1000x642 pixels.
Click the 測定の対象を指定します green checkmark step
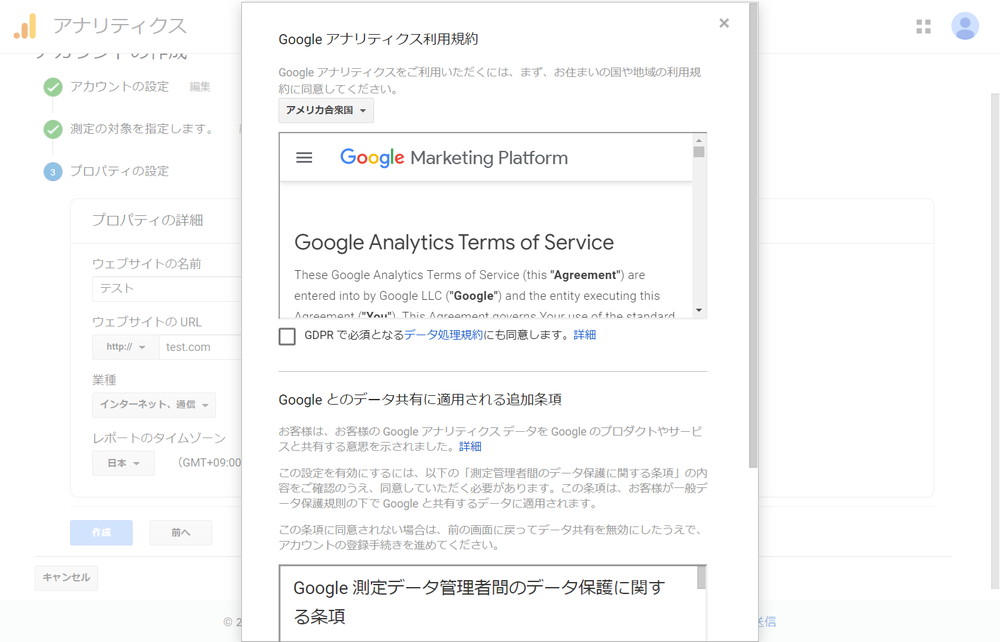click(x=53, y=129)
